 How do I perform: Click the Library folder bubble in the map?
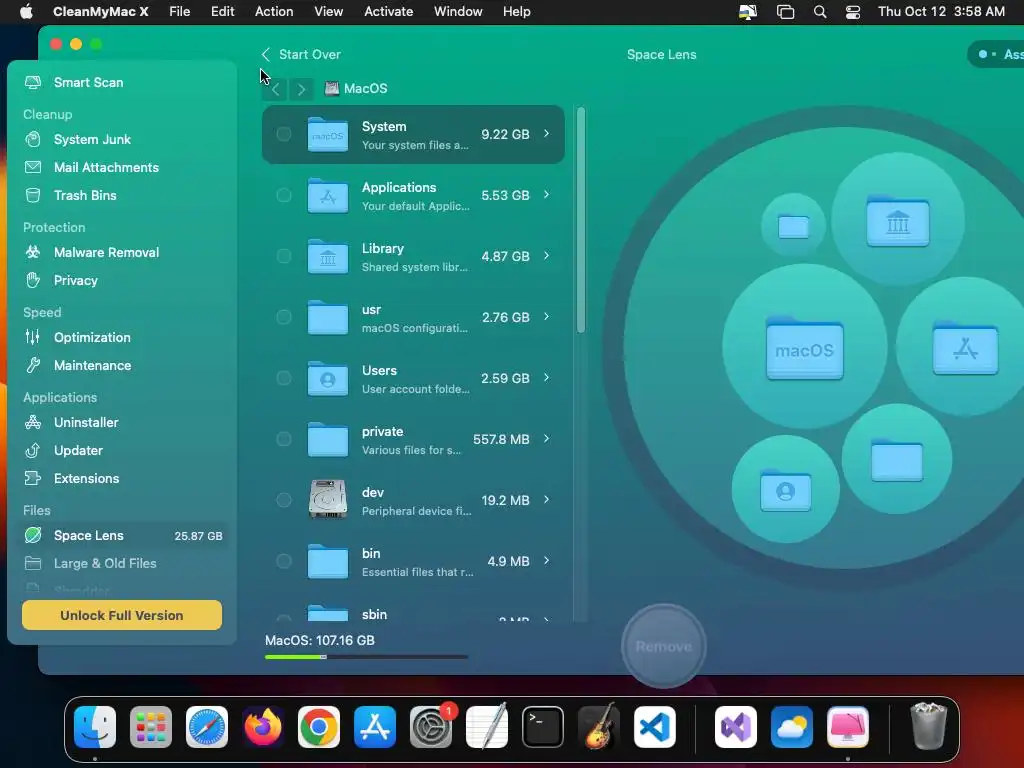click(x=898, y=221)
